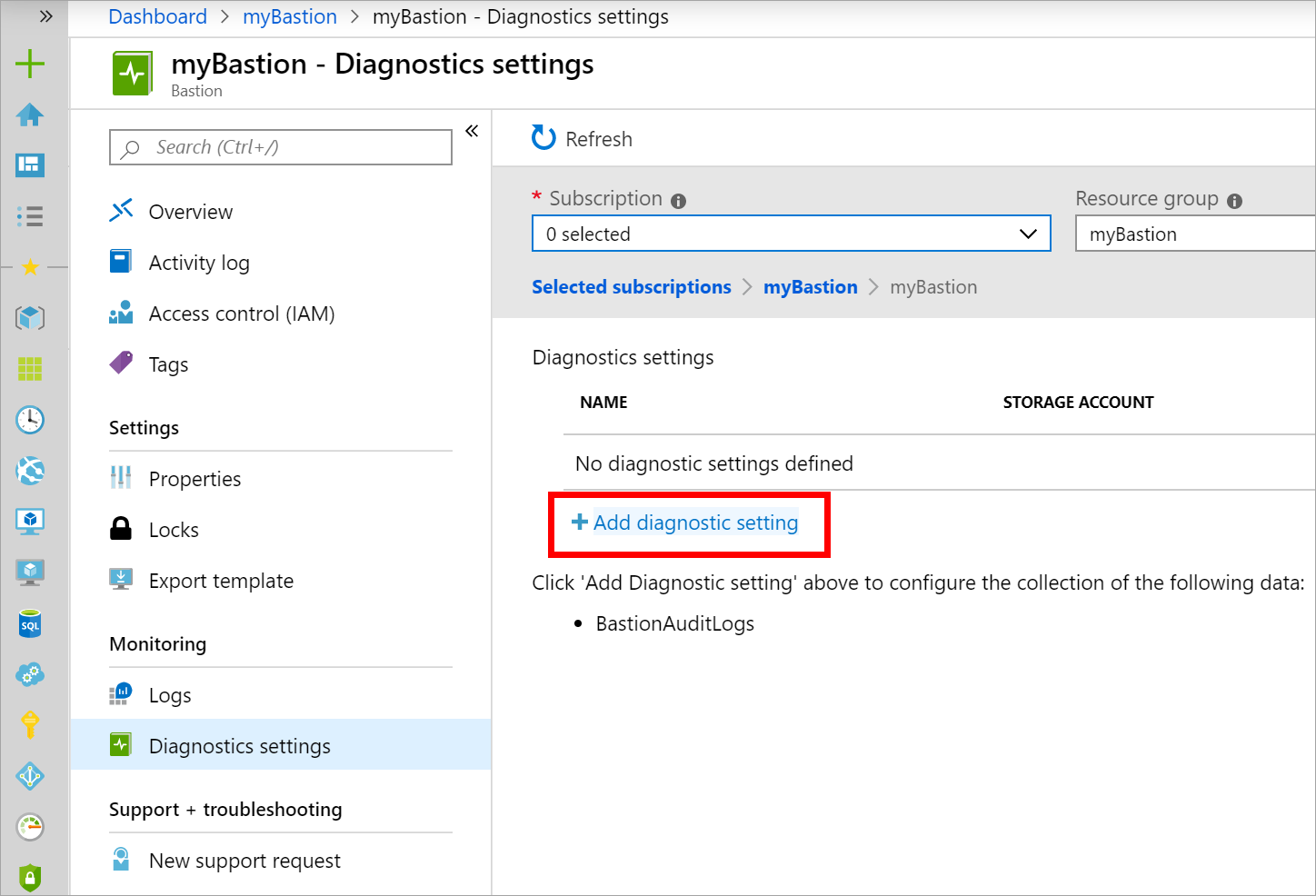Click the Refresh button
The width and height of the screenshot is (1316, 896).
(x=582, y=138)
